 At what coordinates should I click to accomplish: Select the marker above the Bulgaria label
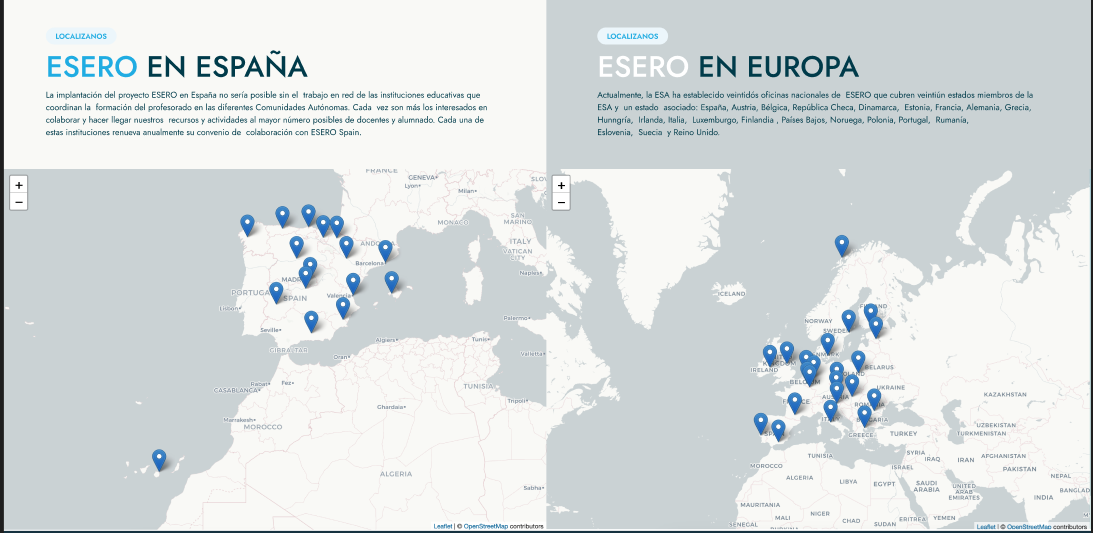click(x=864, y=416)
